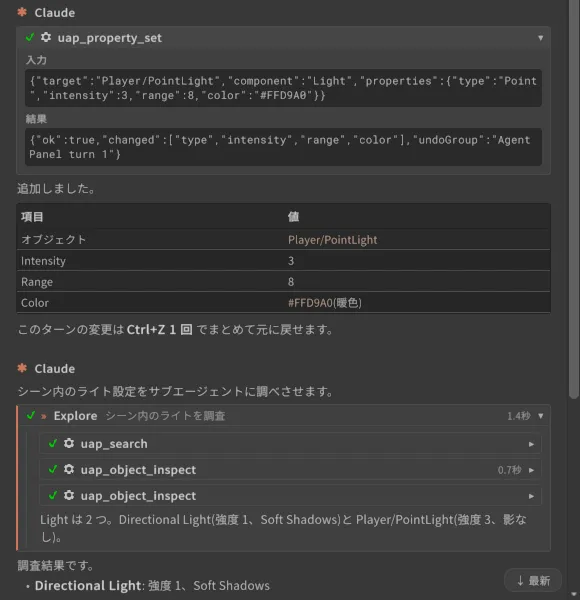This screenshot has width=580, height=600.
Task: Click the gear icon of uap_object_inspect with 0.7秒
Action: coord(69,469)
